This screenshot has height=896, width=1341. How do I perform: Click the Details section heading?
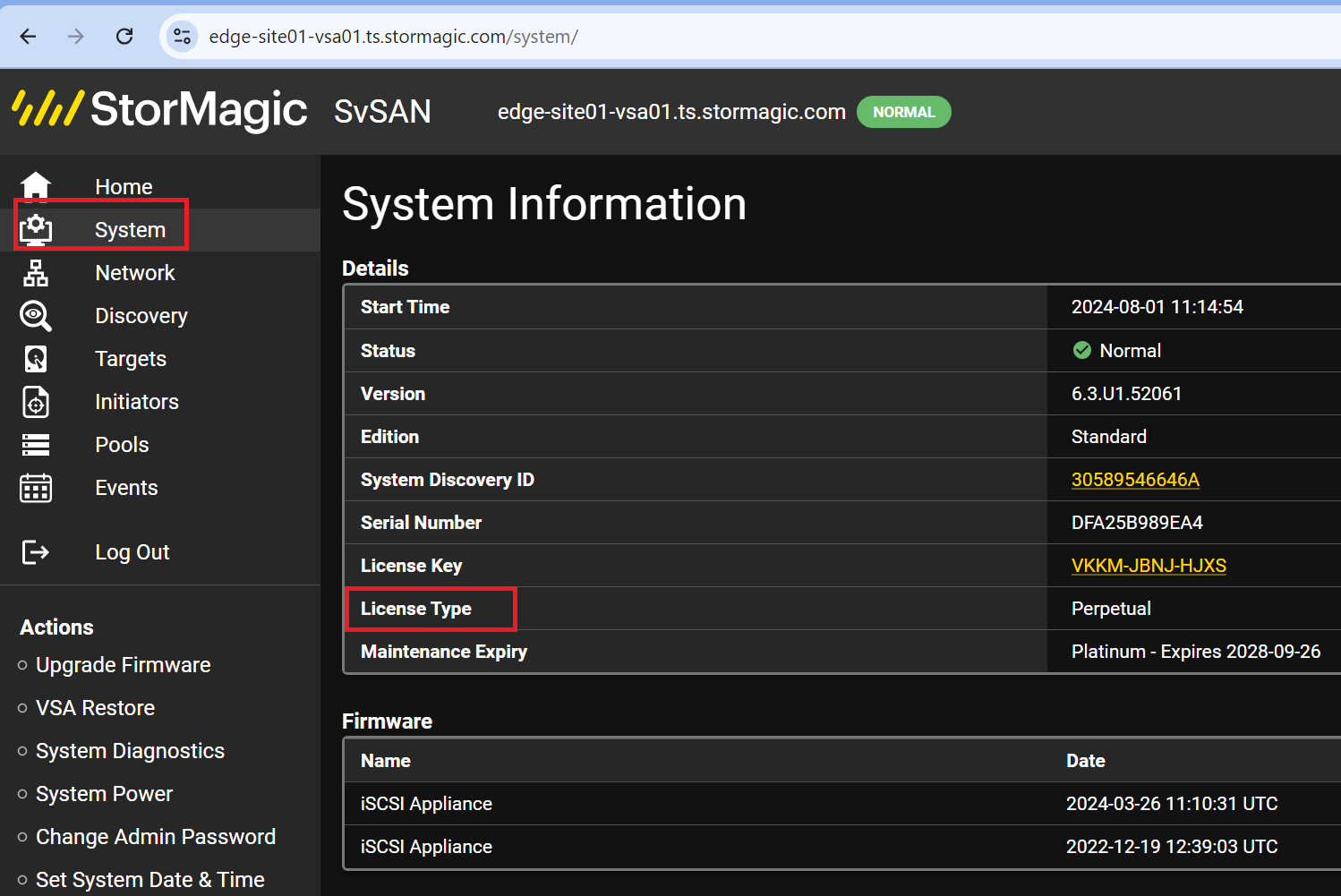coord(375,269)
